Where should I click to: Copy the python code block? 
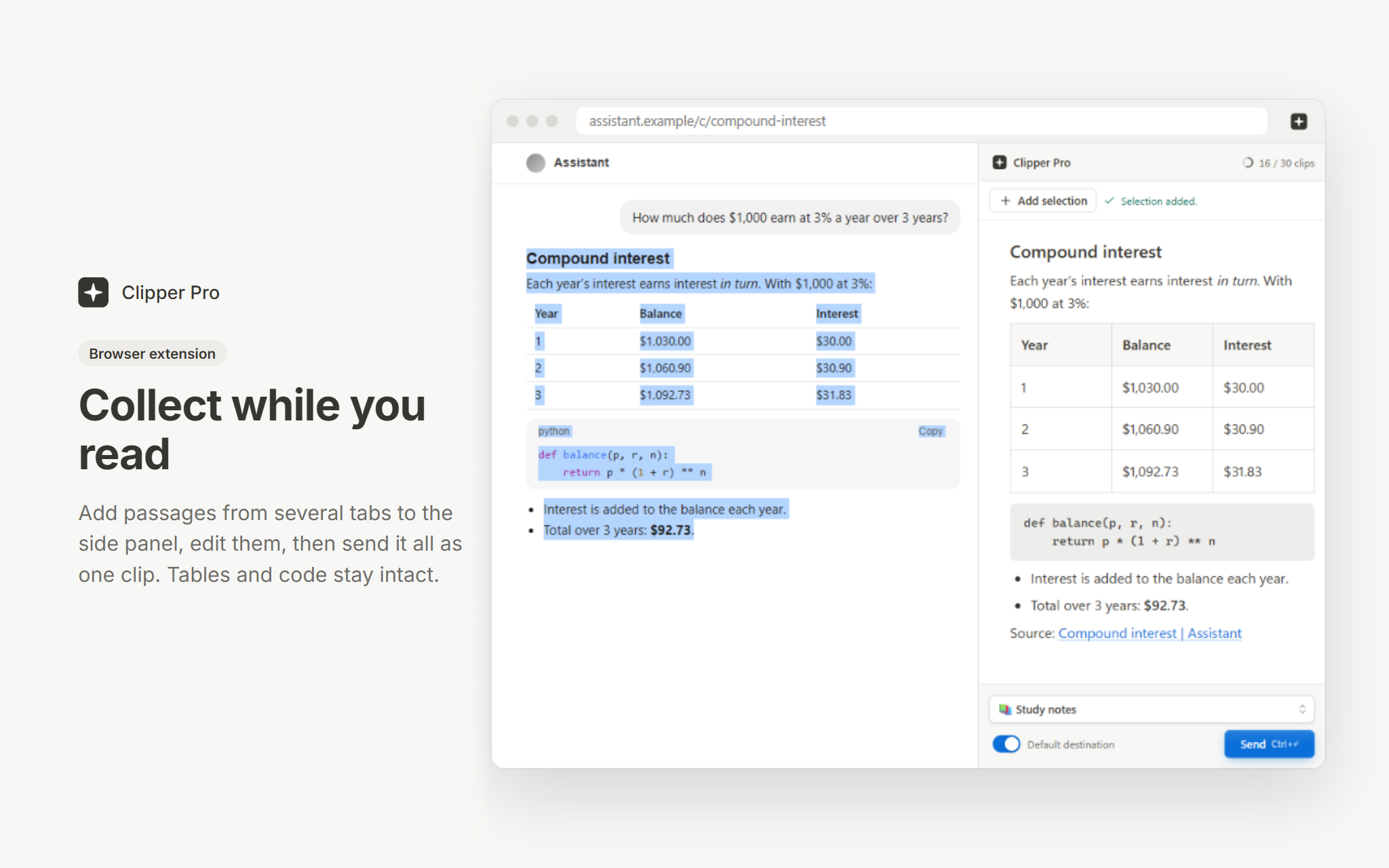pyautogui.click(x=931, y=431)
